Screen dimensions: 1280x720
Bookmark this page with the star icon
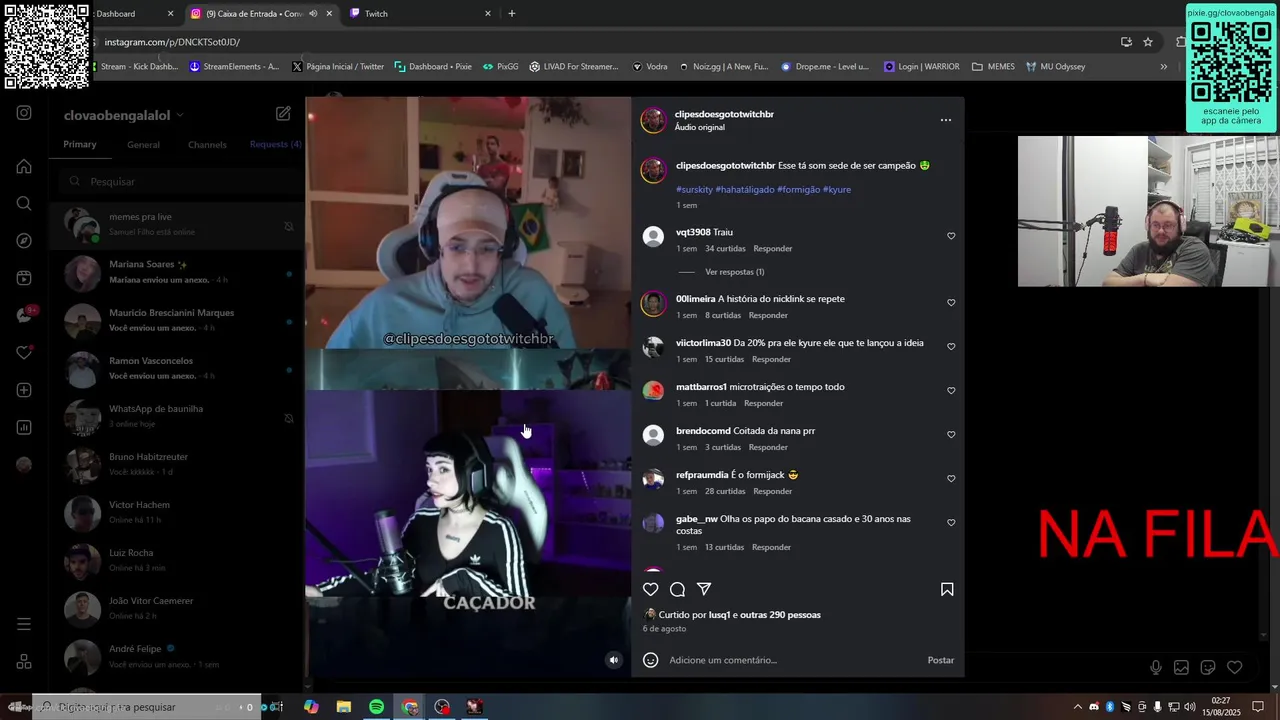click(x=1148, y=42)
